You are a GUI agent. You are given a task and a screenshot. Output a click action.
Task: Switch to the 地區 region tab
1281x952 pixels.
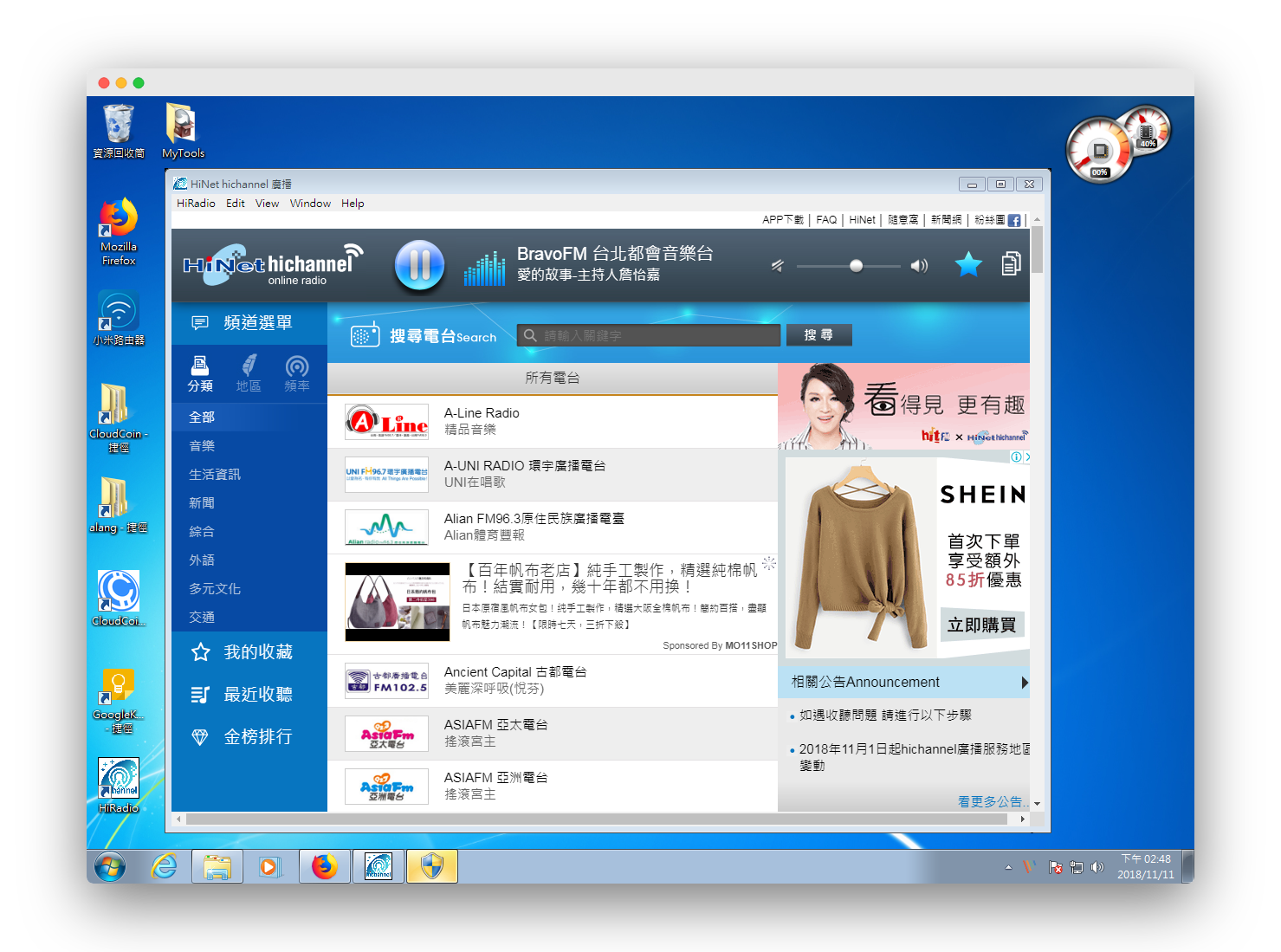click(x=249, y=373)
